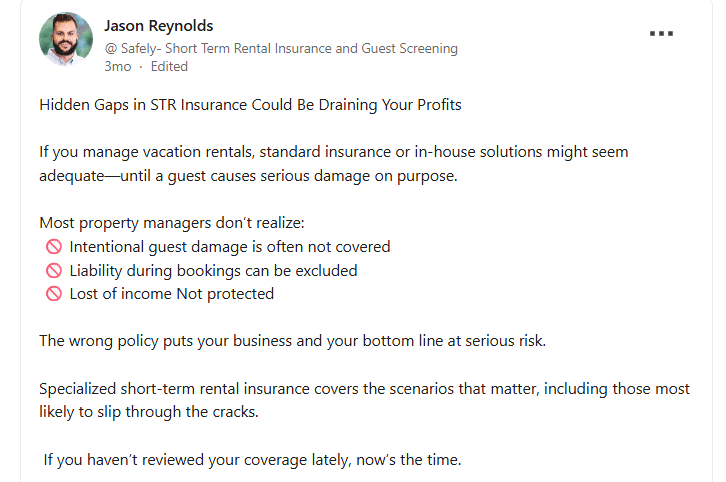The image size is (726, 482).
Task: Click Jason Reynolds' profile photo
Action: tap(66, 41)
